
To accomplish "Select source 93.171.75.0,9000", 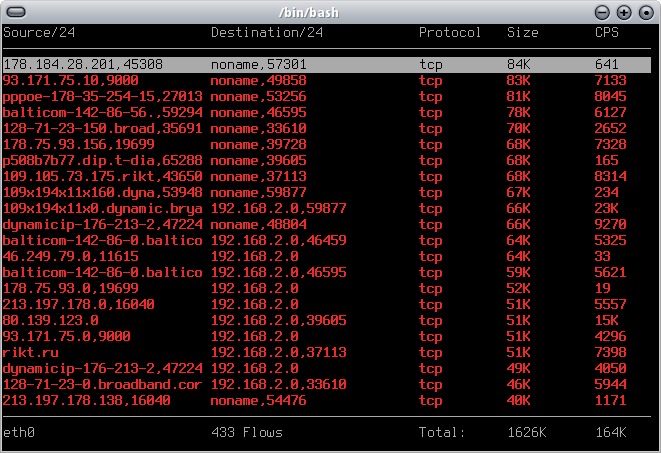I will click(67, 337).
